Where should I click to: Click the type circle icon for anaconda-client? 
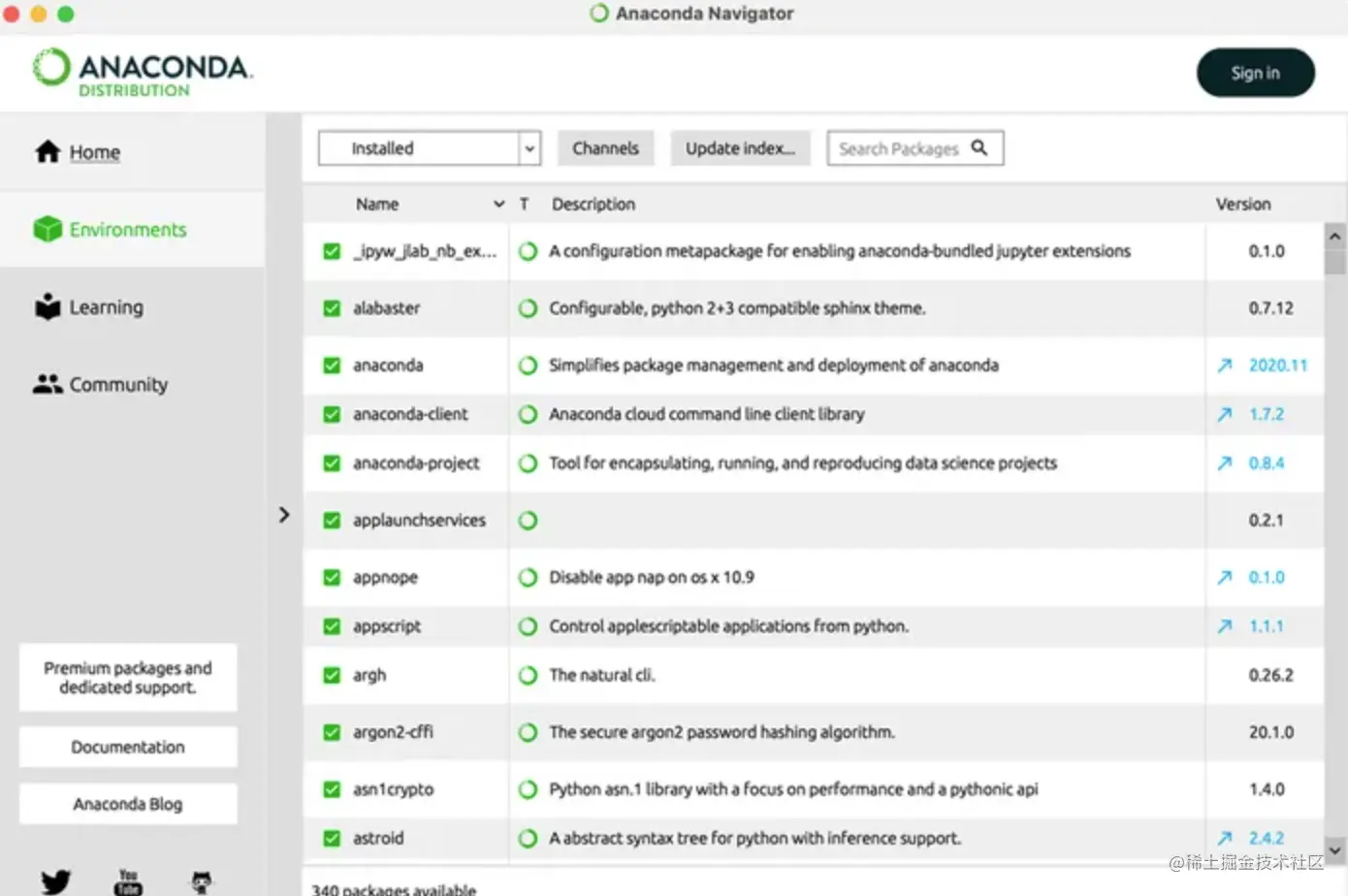pos(528,414)
